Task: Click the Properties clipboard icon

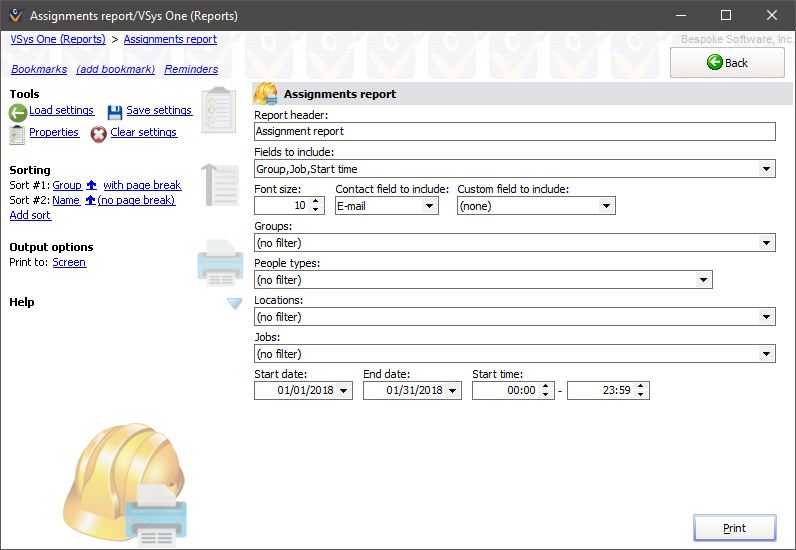Action: [x=18, y=134]
